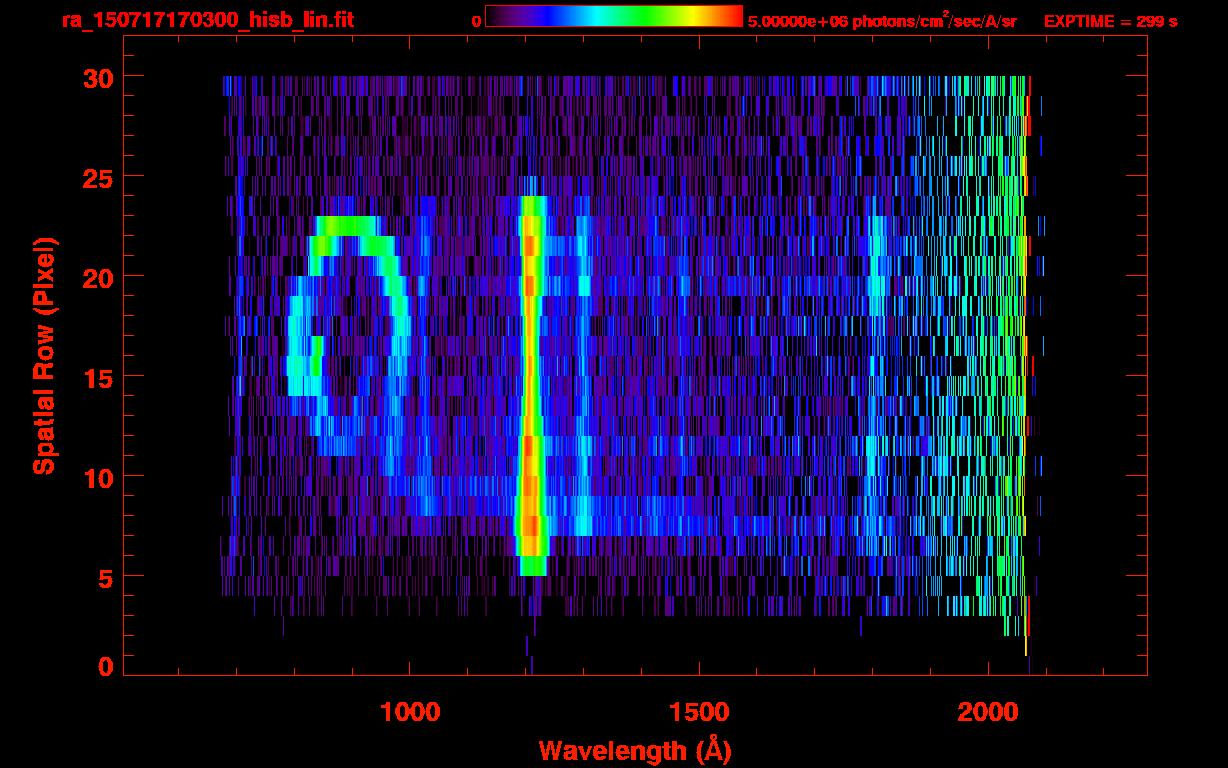Click the y-axis tick label 15
The image size is (1228, 768).
(97, 377)
